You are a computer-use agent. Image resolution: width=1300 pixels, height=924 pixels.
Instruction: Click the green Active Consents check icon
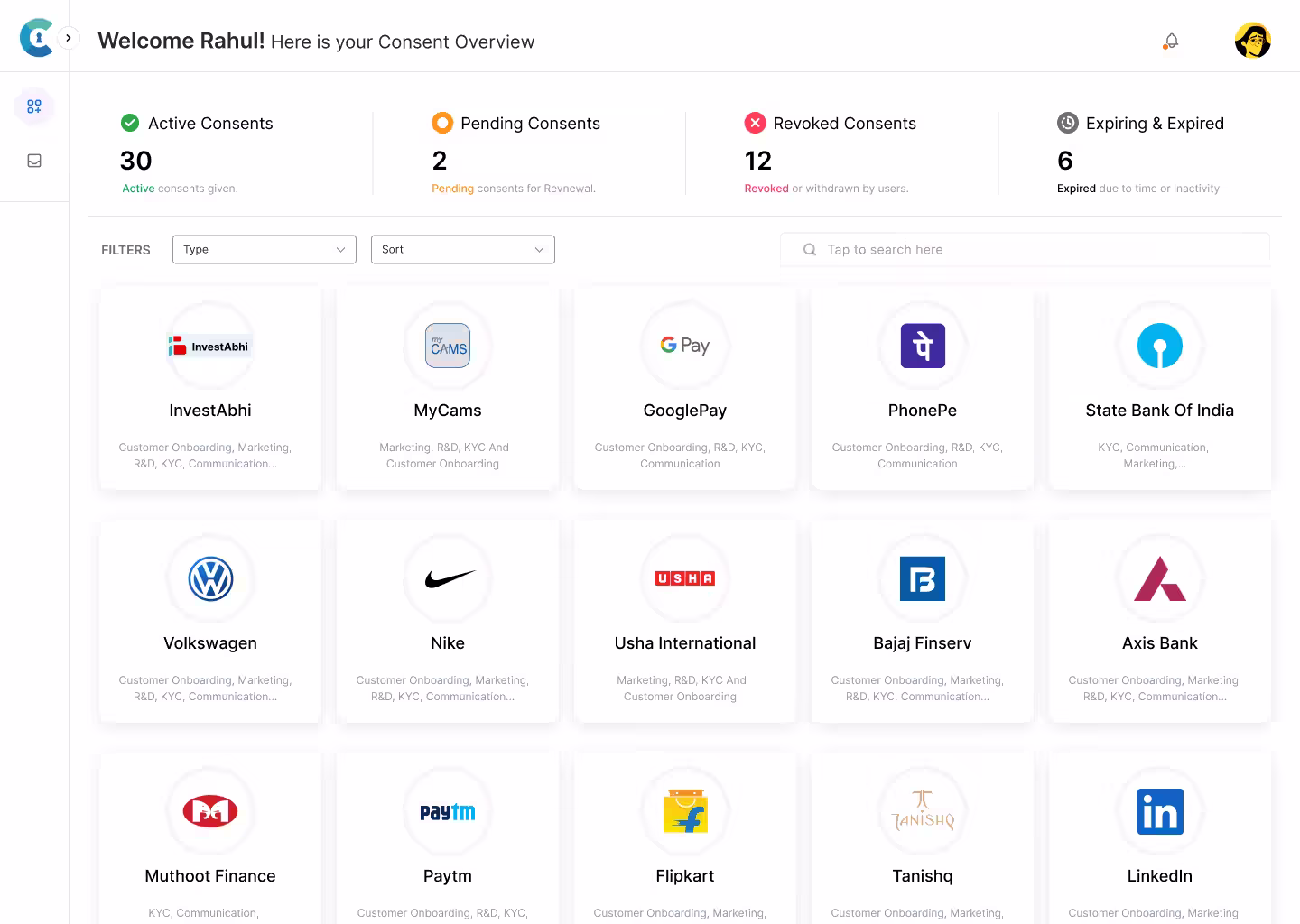pyautogui.click(x=130, y=123)
